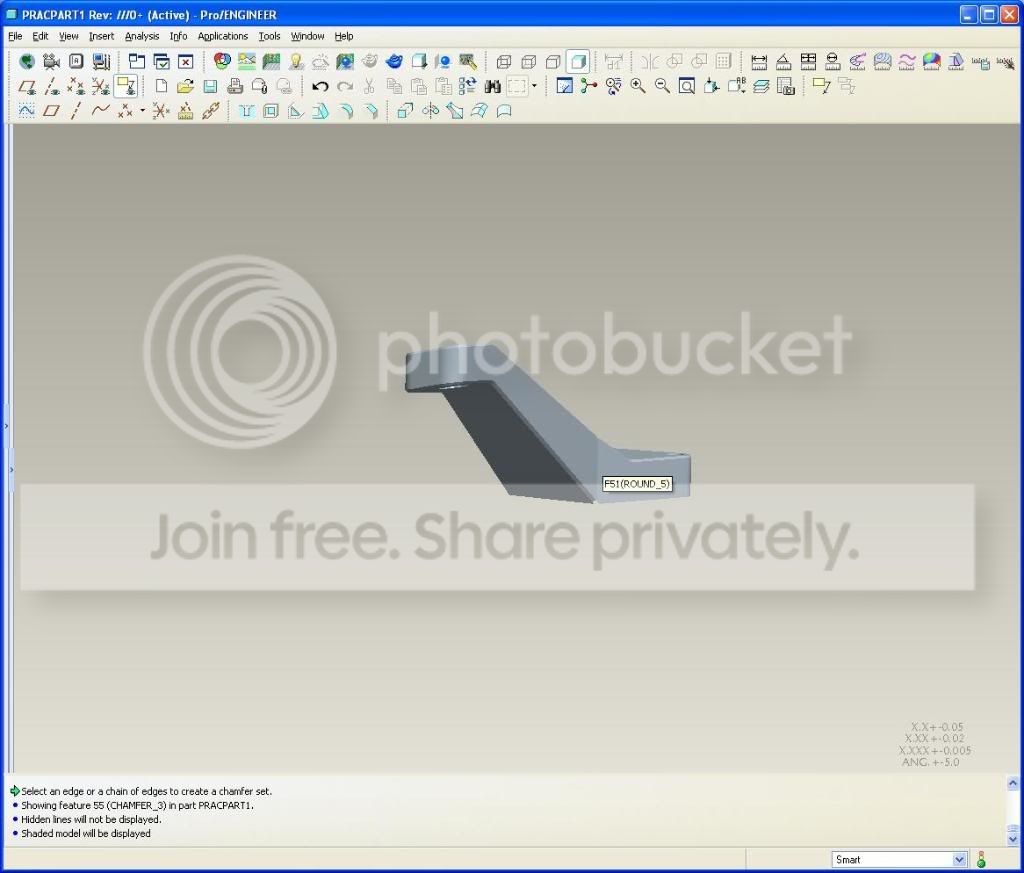Expand the selection box dropdown arrow
The width and height of the screenshot is (1024, 873).
(534, 86)
